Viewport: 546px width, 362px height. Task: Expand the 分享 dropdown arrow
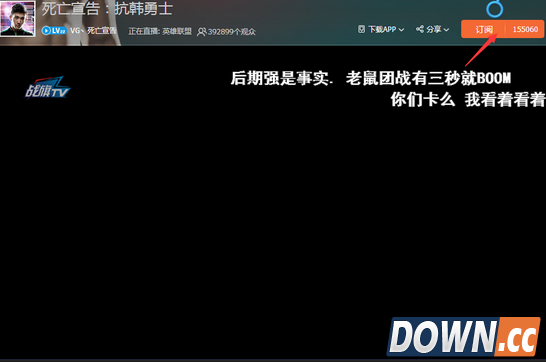446,30
